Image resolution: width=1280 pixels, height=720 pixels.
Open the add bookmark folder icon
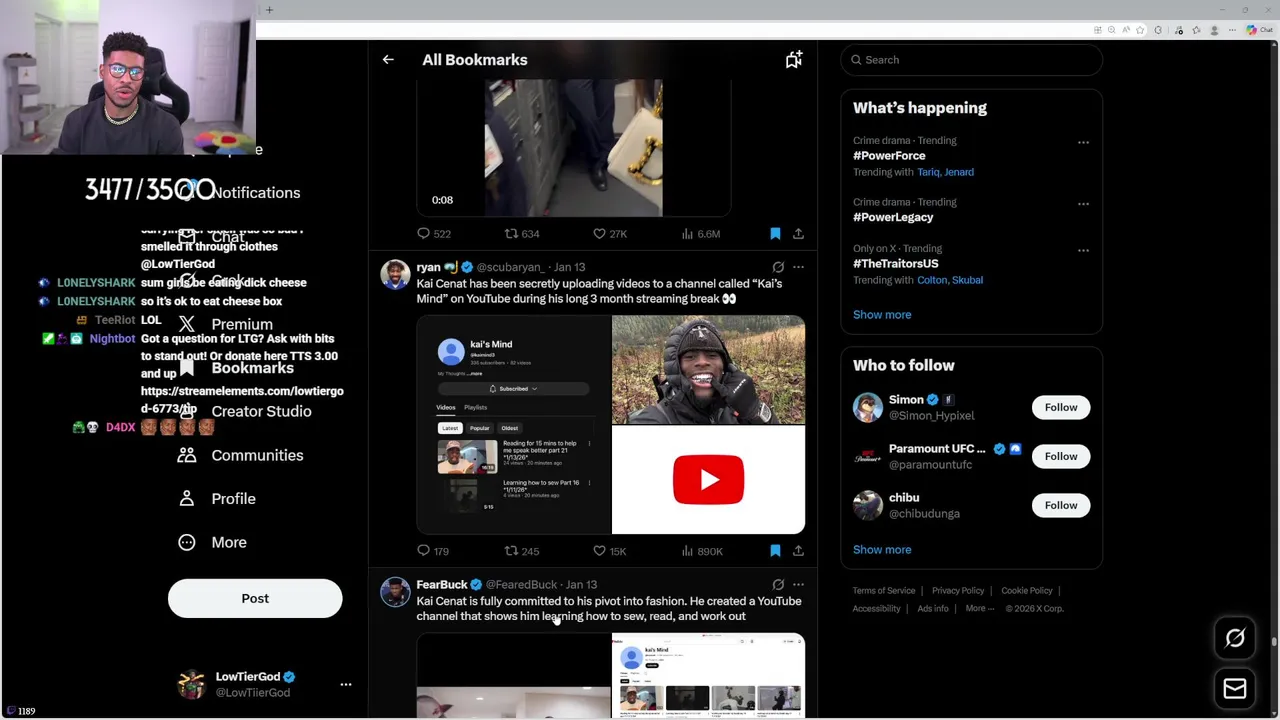click(793, 60)
